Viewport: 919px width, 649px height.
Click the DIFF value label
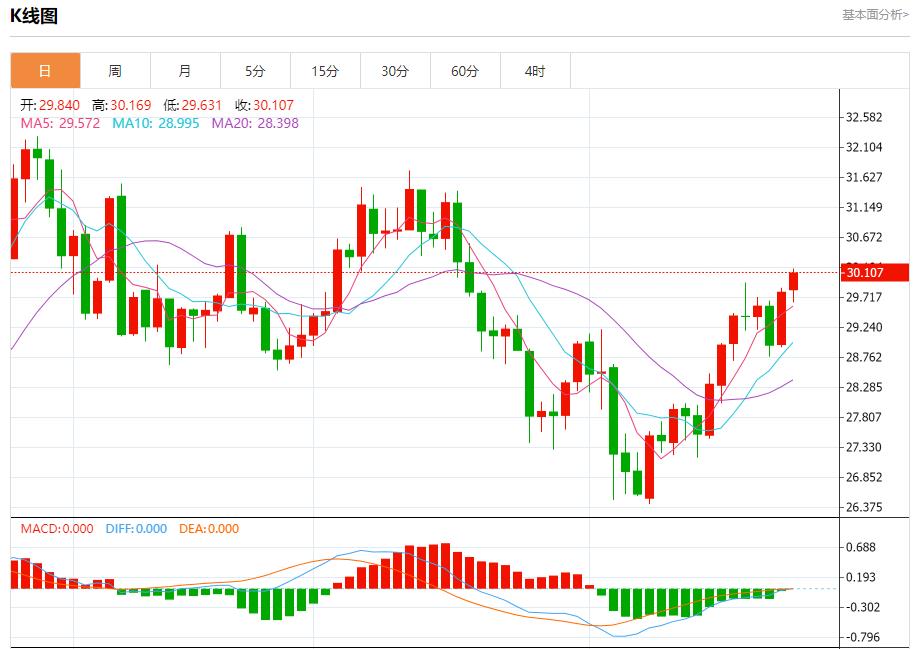[x=136, y=529]
